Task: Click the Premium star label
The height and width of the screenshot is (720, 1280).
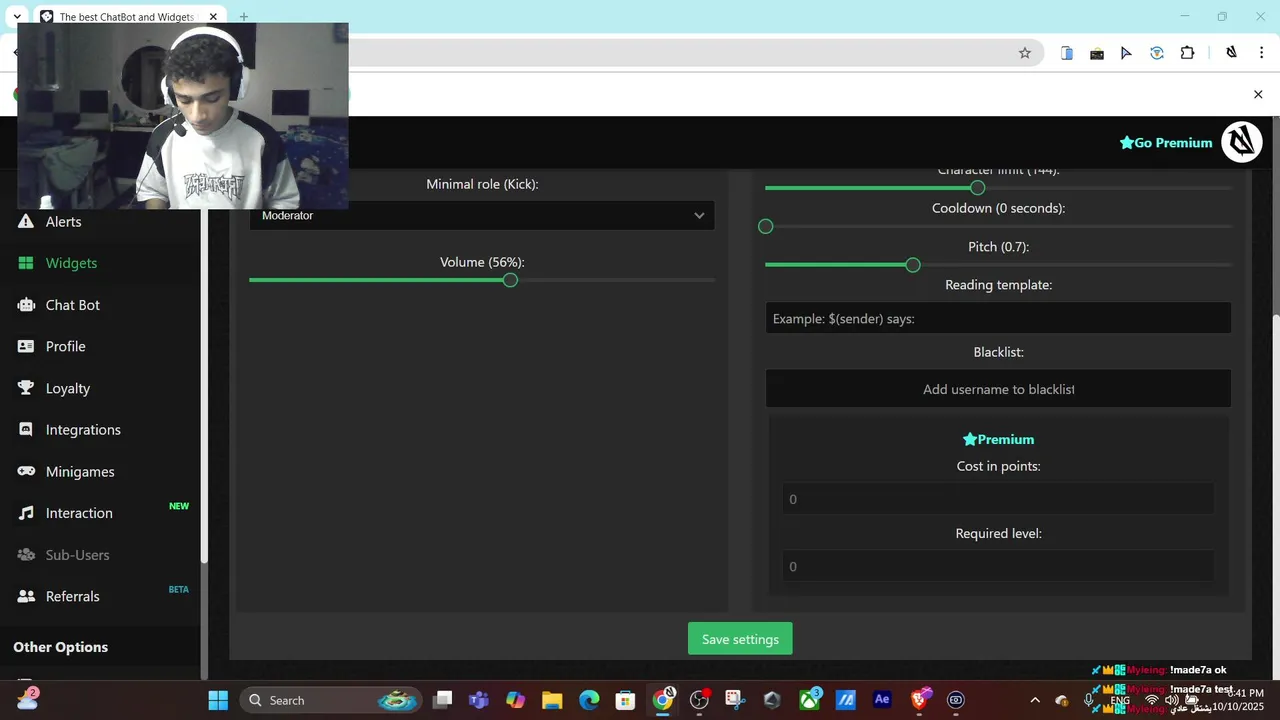Action: [998, 439]
